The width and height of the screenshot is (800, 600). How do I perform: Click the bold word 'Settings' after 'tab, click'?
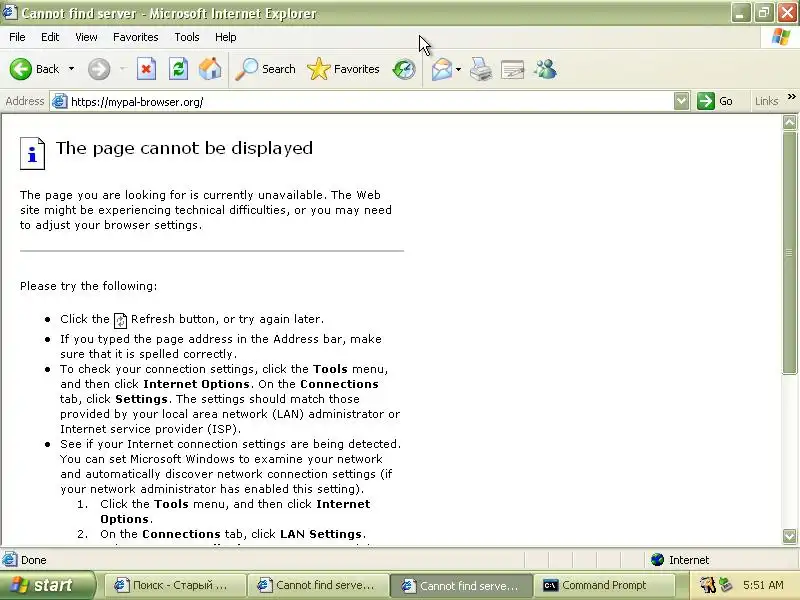pos(141,399)
